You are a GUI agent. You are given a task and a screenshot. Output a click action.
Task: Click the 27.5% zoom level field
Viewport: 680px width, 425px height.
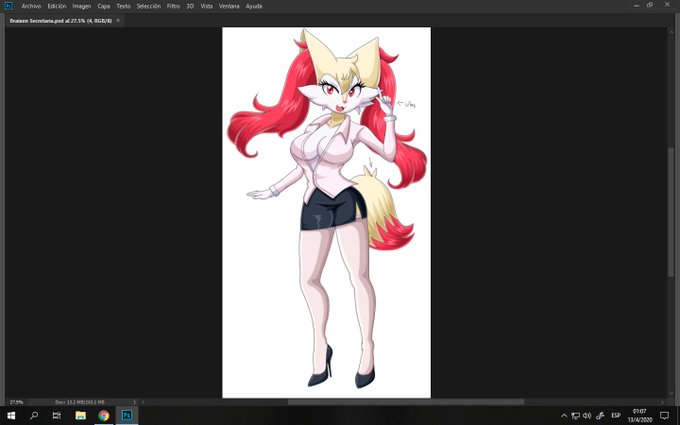16,402
